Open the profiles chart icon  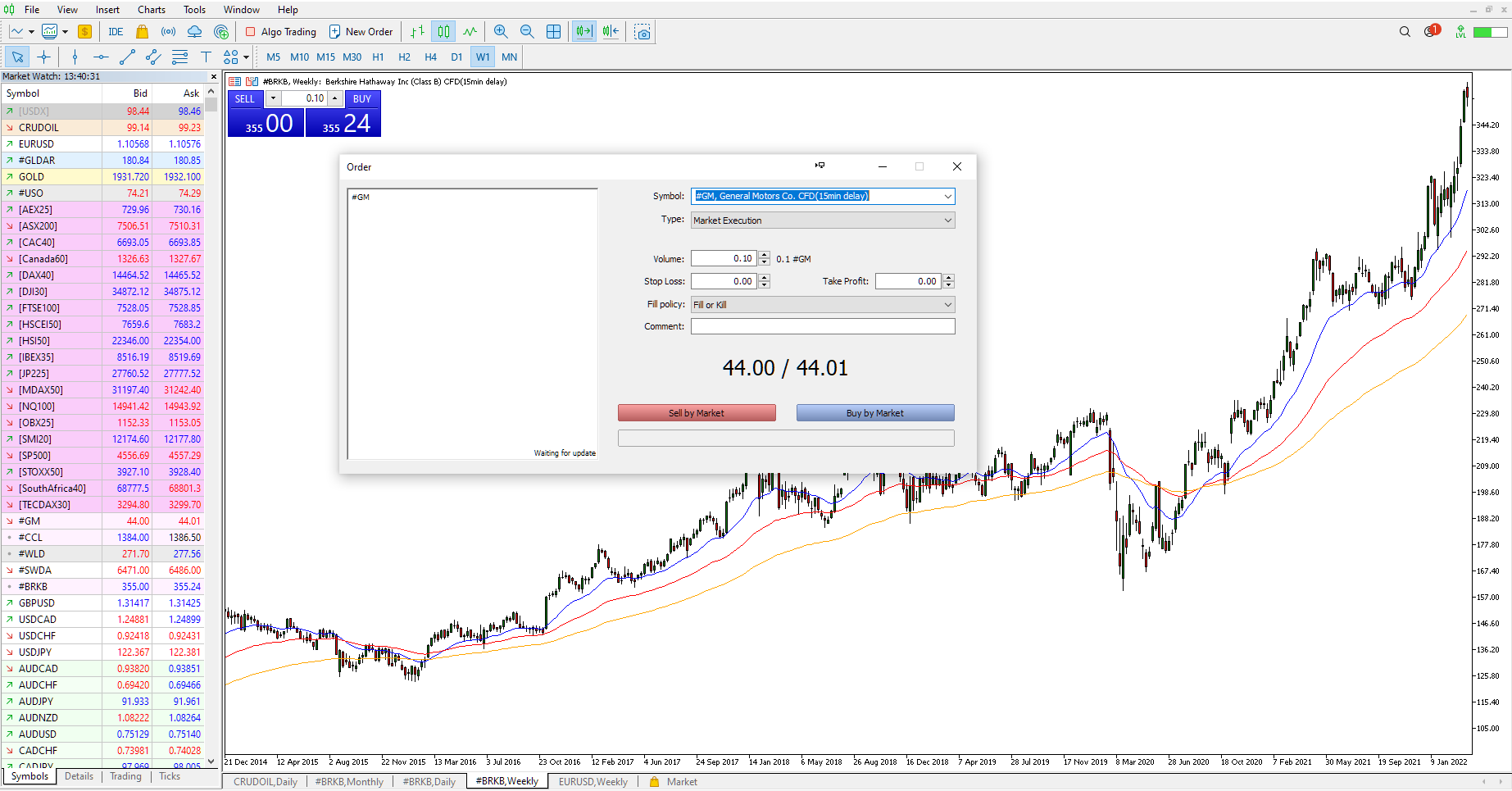[x=50, y=32]
